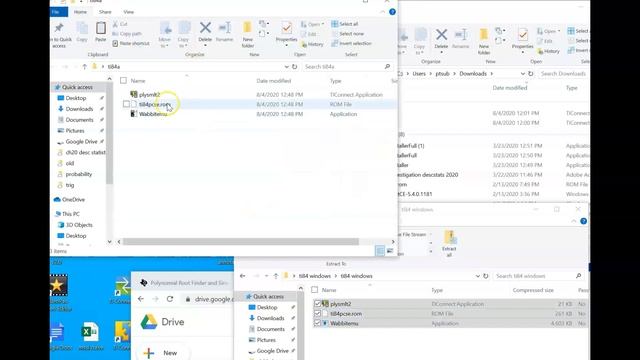Switch to large icons view in ti84a window

click(390, 251)
